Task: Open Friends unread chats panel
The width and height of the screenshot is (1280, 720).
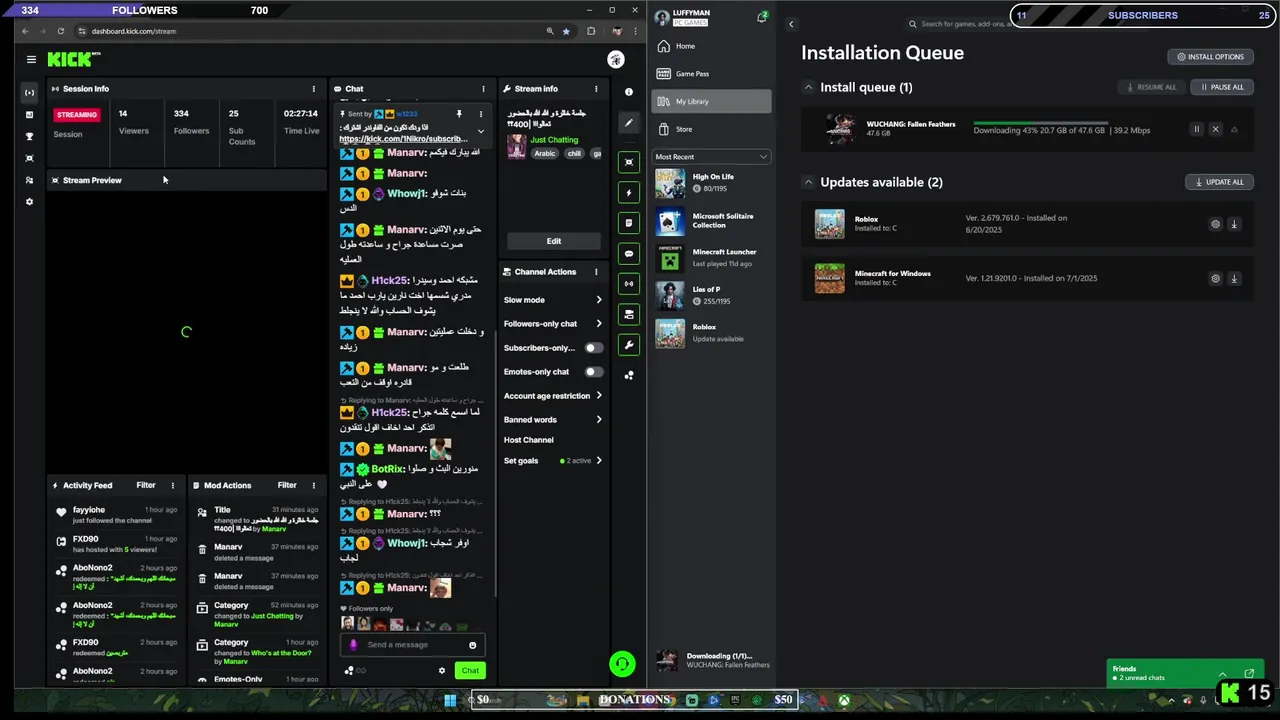Action: pyautogui.click(x=1183, y=673)
